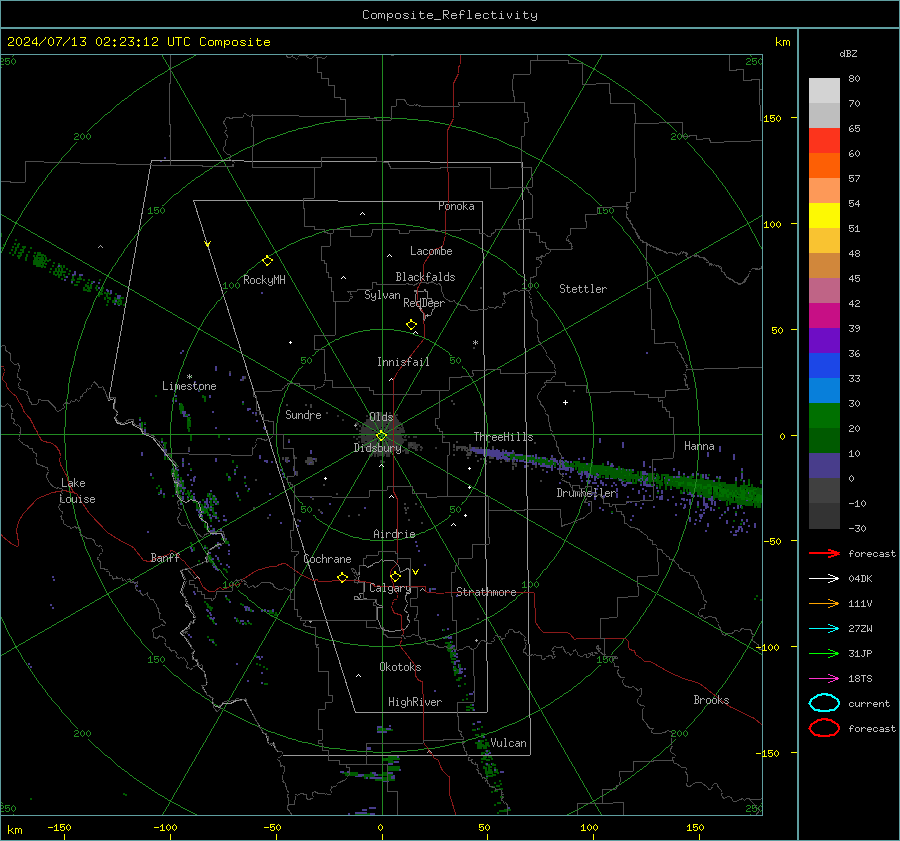Select the cyan 27ZW arrow icon
Viewport: 900px width, 841px height.
(x=824, y=629)
